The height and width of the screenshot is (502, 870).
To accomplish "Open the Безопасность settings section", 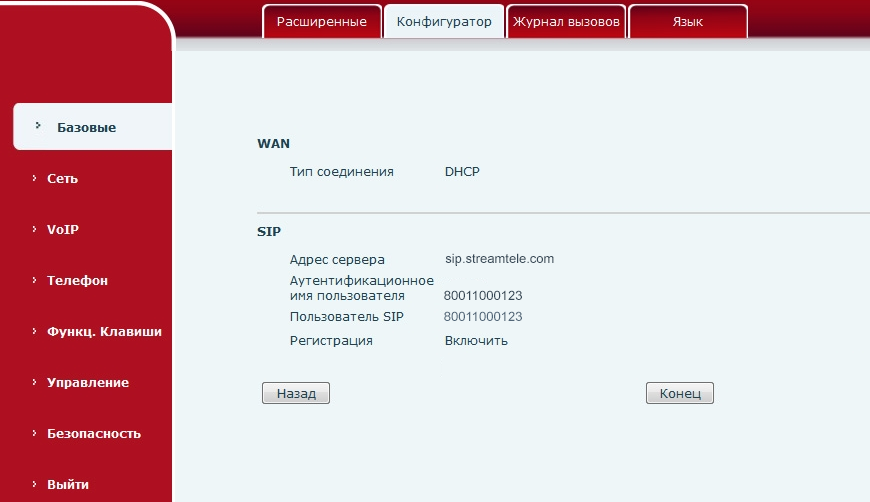I will pyautogui.click(x=93, y=433).
